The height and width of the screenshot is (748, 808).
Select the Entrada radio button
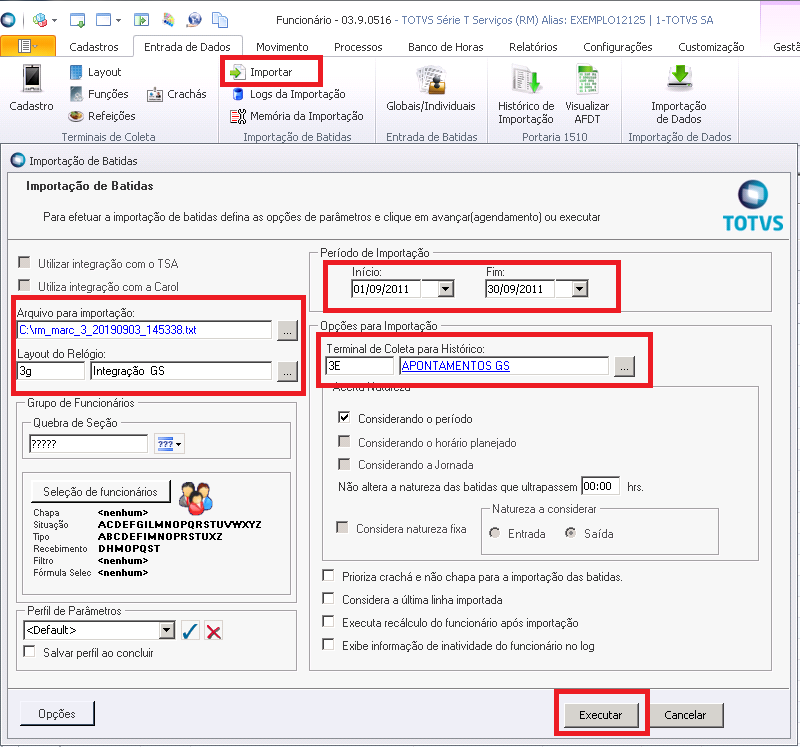tap(495, 533)
